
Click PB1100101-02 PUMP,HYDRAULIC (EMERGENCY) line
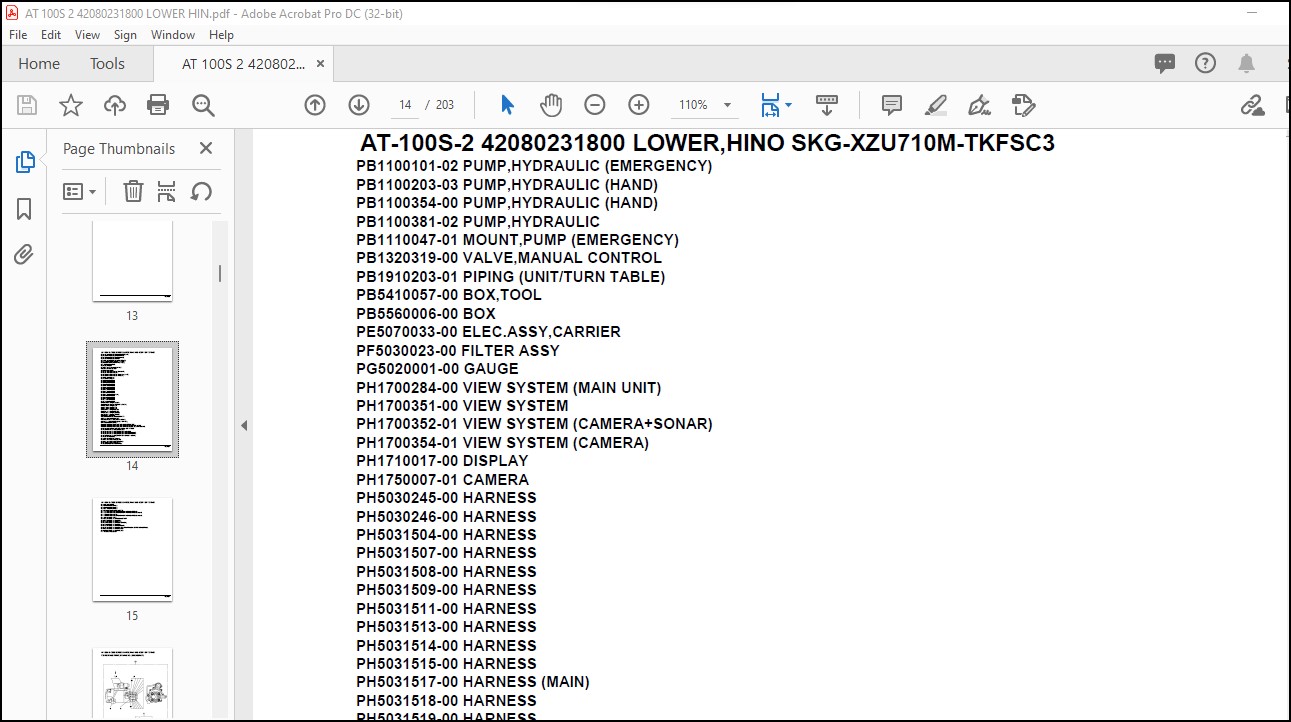click(x=534, y=166)
